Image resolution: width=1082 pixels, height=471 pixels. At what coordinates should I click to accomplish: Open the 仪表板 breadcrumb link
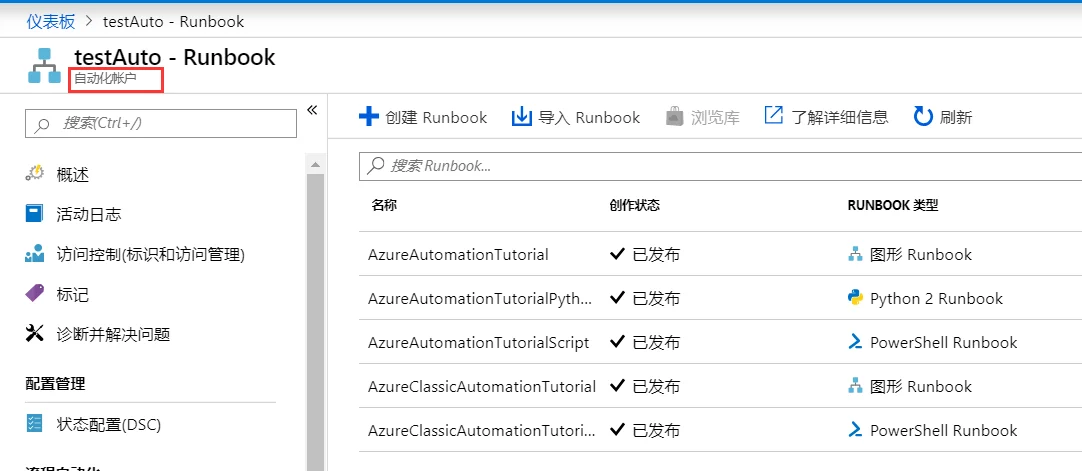click(x=51, y=21)
